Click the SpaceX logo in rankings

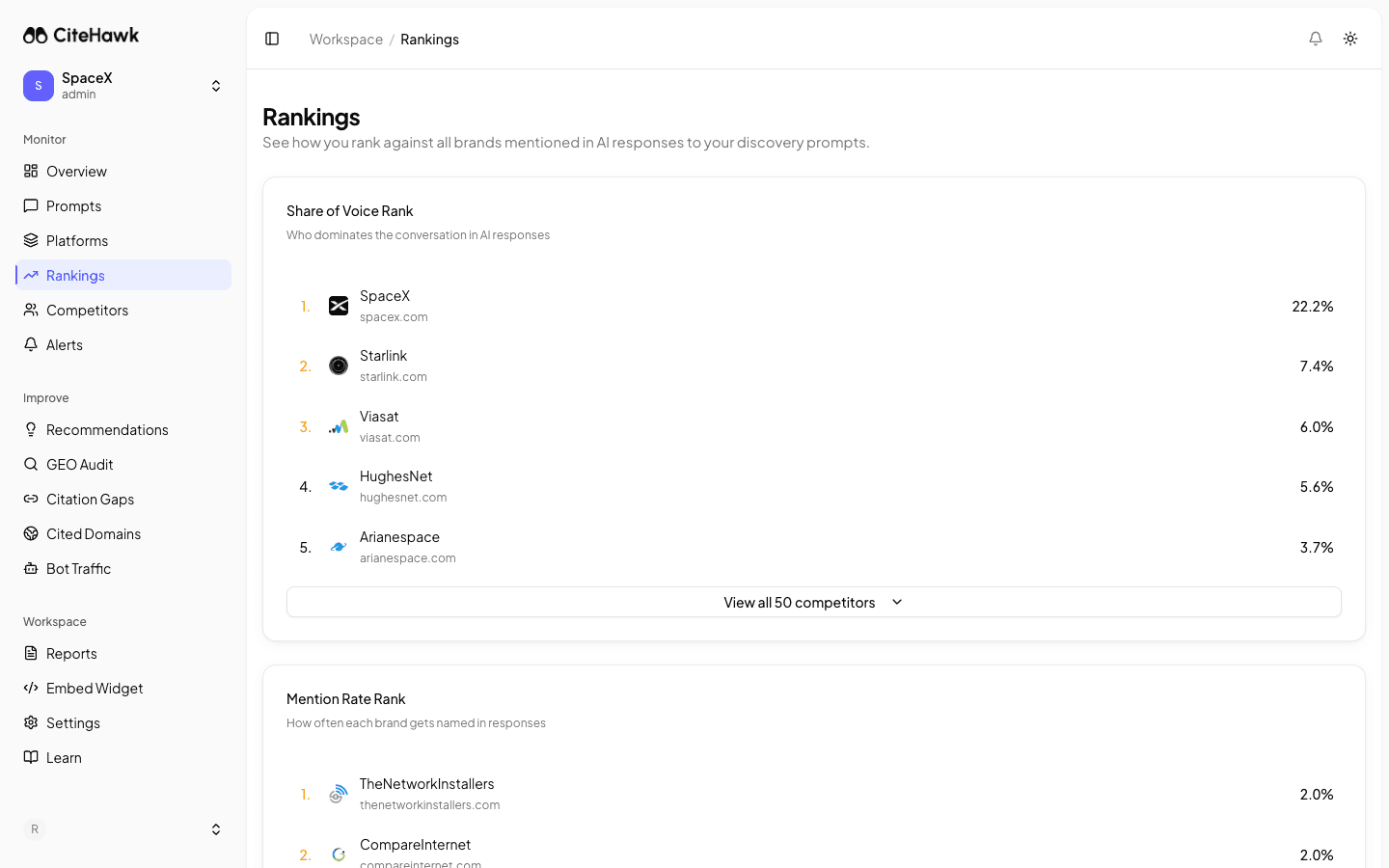[339, 306]
